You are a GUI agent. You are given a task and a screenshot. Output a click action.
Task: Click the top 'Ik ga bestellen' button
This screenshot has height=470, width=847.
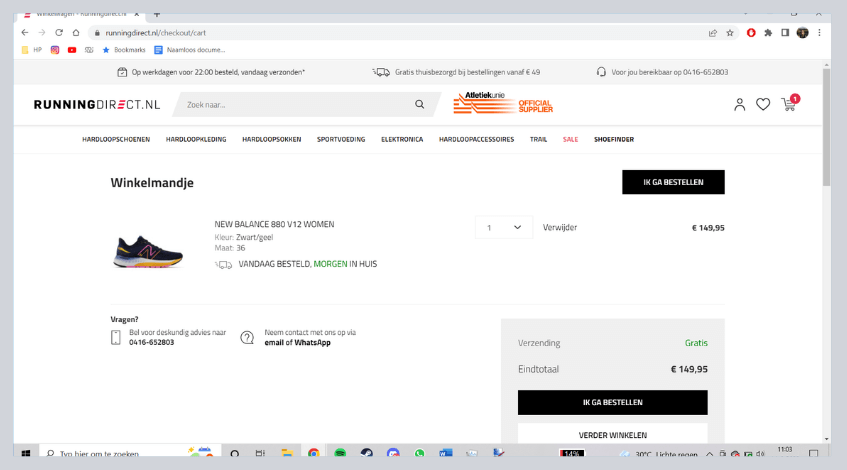pyautogui.click(x=672, y=182)
